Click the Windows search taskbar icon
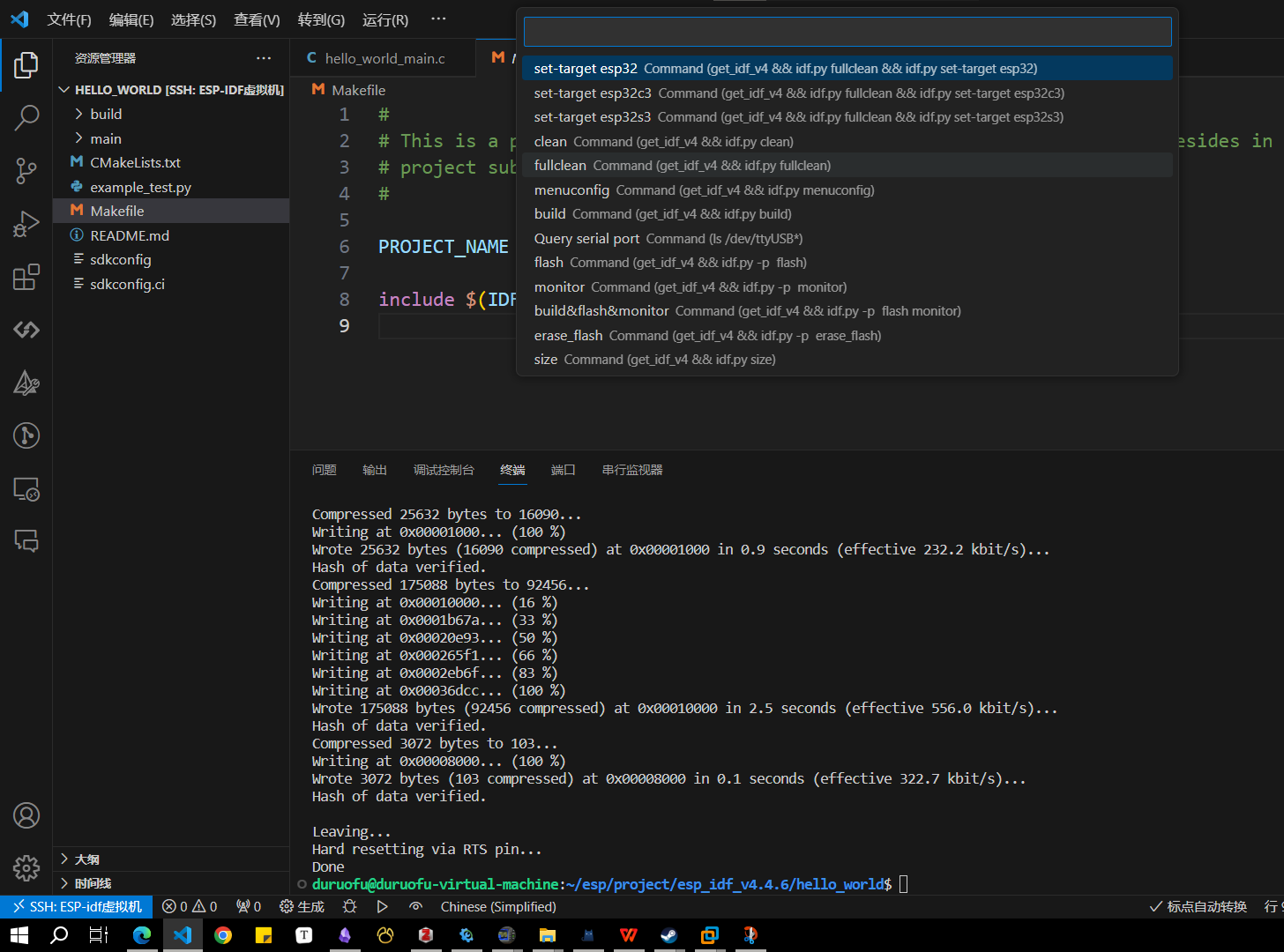Screen dimensions: 1284x952 (x=59, y=935)
